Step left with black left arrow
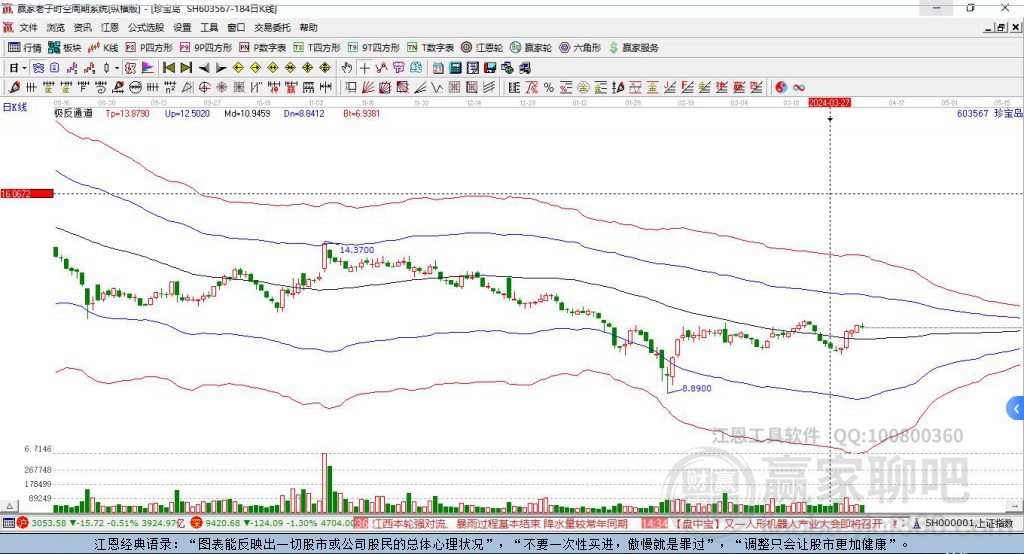 pos(204,68)
